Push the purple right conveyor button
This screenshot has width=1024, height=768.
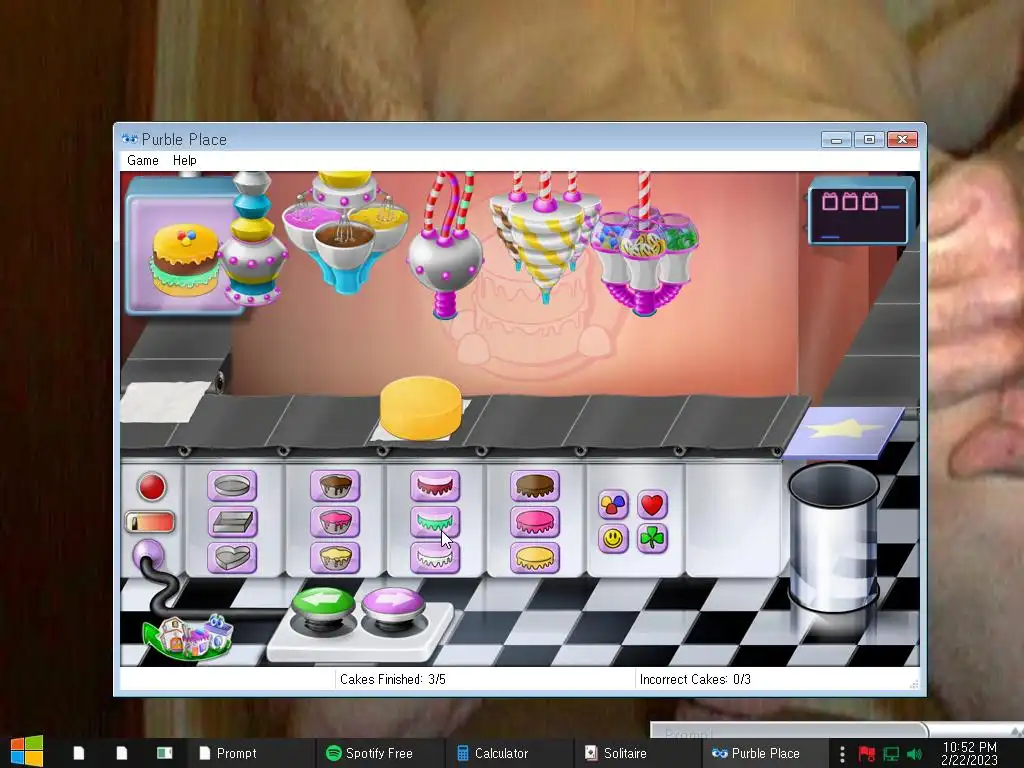point(393,605)
